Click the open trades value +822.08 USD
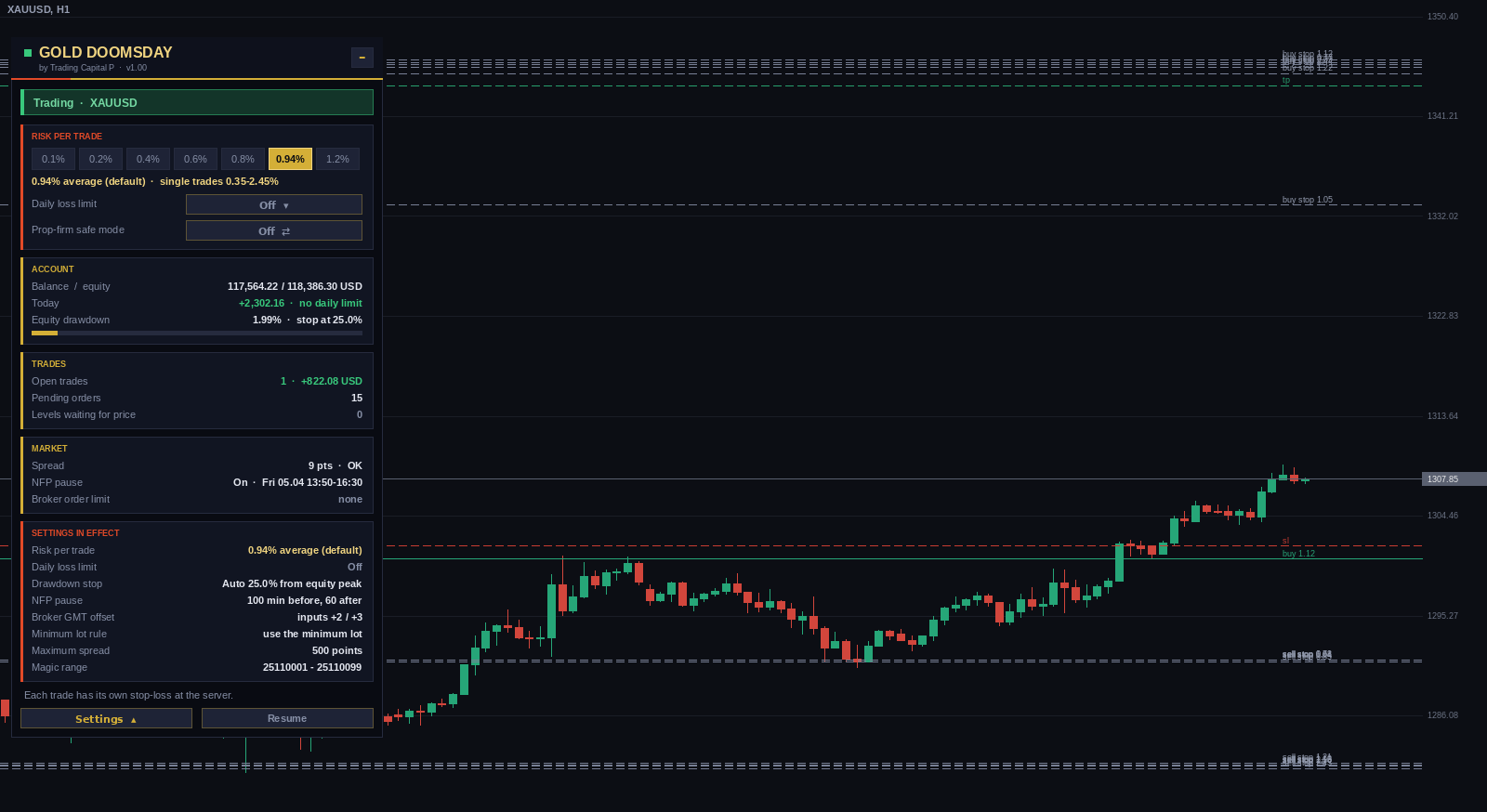This screenshot has height=812, width=1487. pyautogui.click(x=332, y=381)
